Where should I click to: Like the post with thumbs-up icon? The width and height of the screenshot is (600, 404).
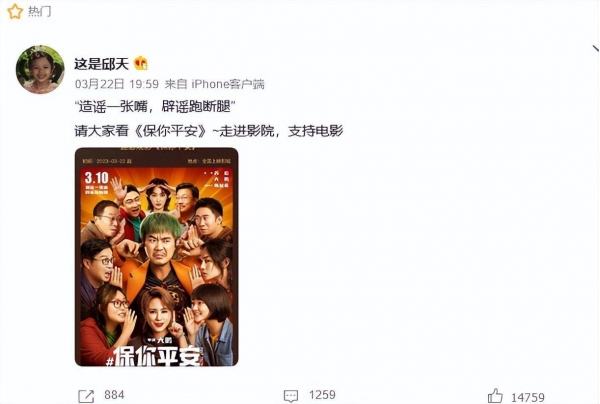(495, 396)
